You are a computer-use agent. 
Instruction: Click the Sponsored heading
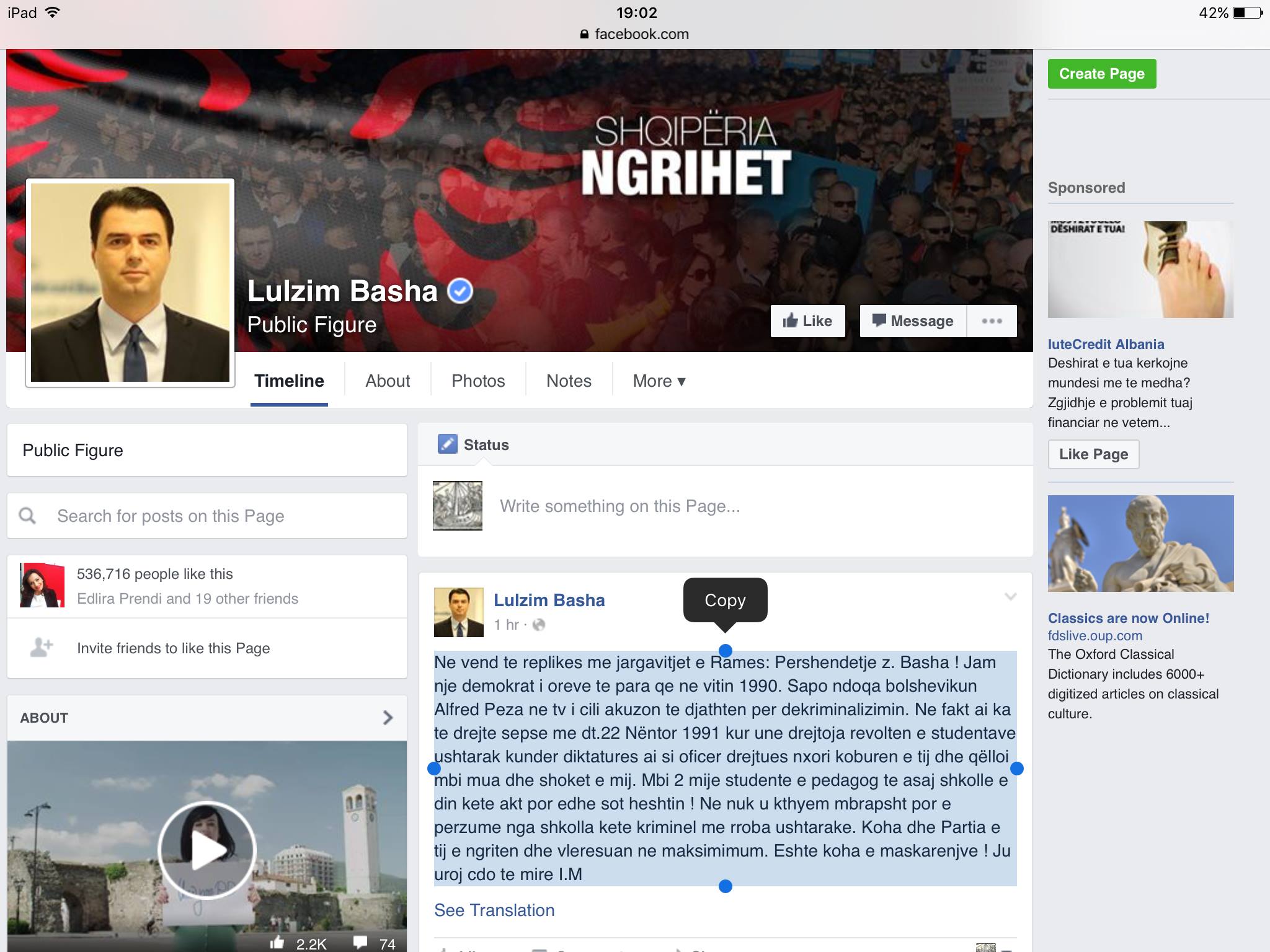pos(1086,188)
